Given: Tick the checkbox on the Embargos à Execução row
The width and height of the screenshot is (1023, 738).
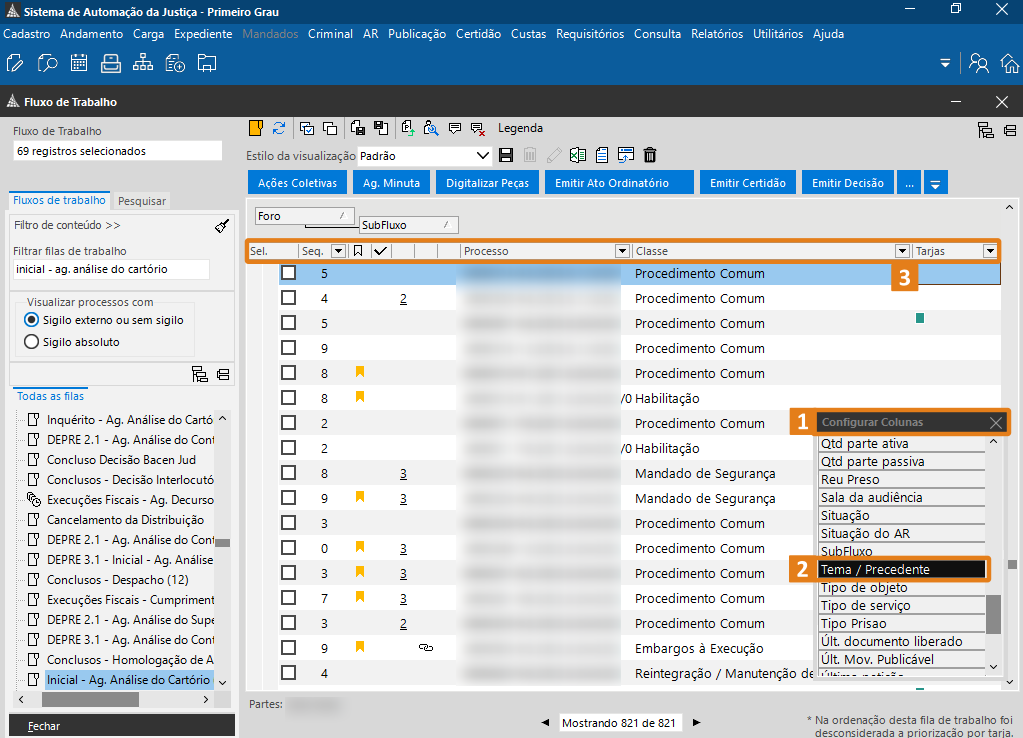Looking at the screenshot, I should click(x=288, y=648).
